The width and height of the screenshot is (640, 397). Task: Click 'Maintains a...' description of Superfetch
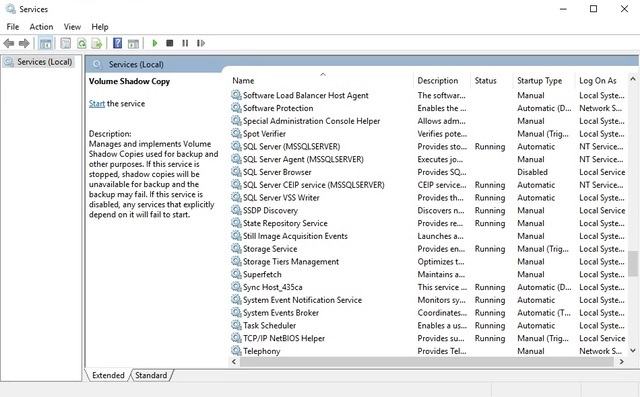(441, 275)
